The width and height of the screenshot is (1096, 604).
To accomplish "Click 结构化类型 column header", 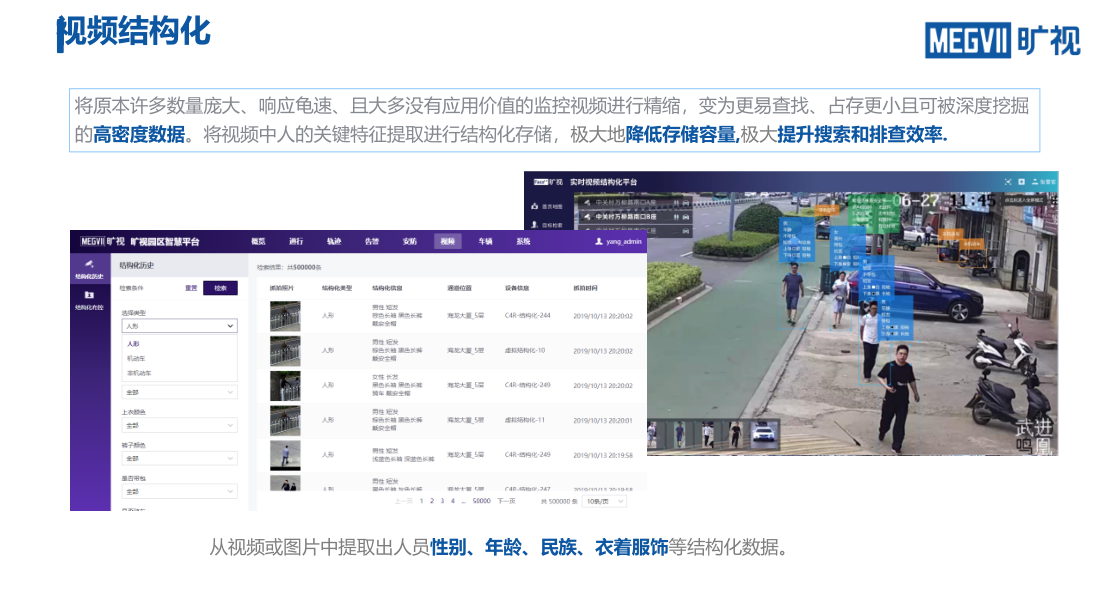I will (x=337, y=288).
